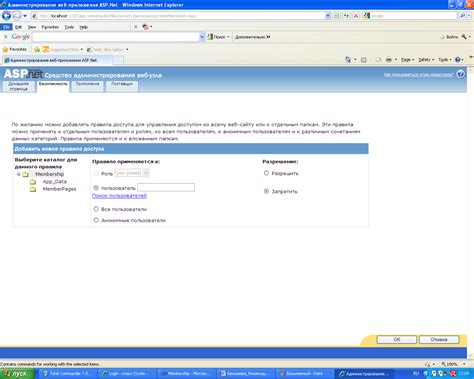The image size is (474, 379).
Task: Click the Refresh icon beside the address bar
Action: click(x=346, y=16)
